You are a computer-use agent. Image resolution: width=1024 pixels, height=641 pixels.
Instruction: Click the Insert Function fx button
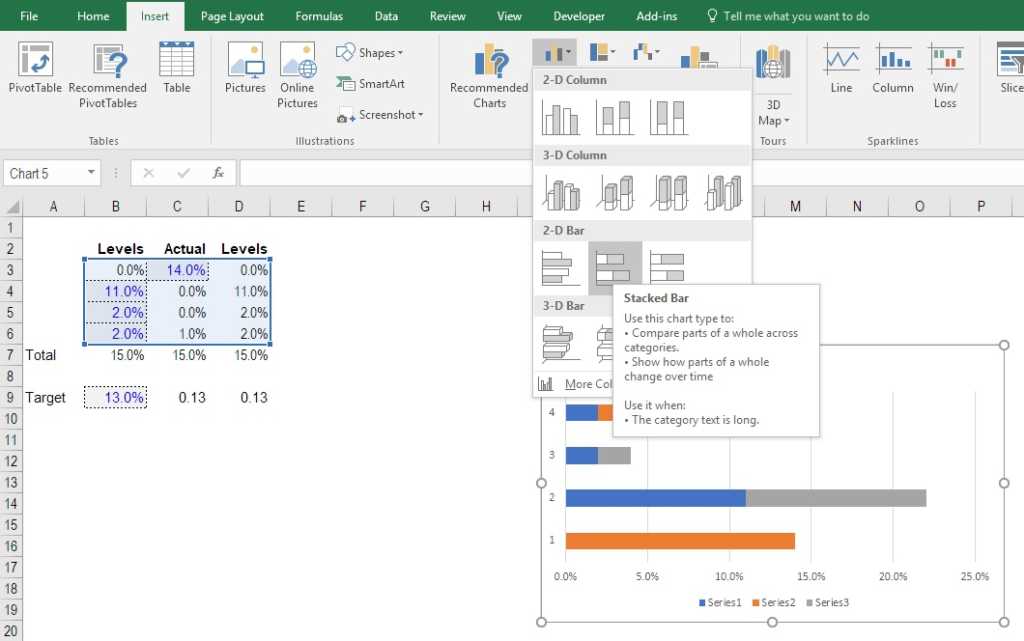(218, 173)
